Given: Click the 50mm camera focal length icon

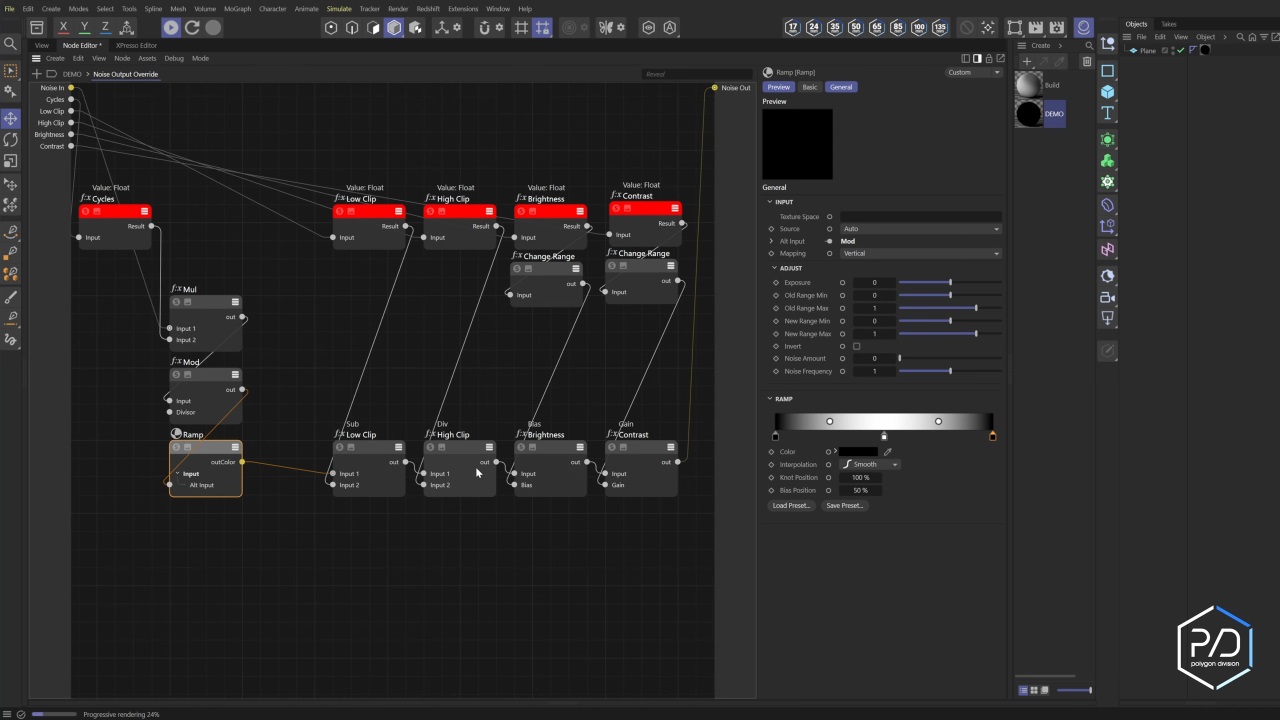Looking at the screenshot, I should (x=855, y=28).
